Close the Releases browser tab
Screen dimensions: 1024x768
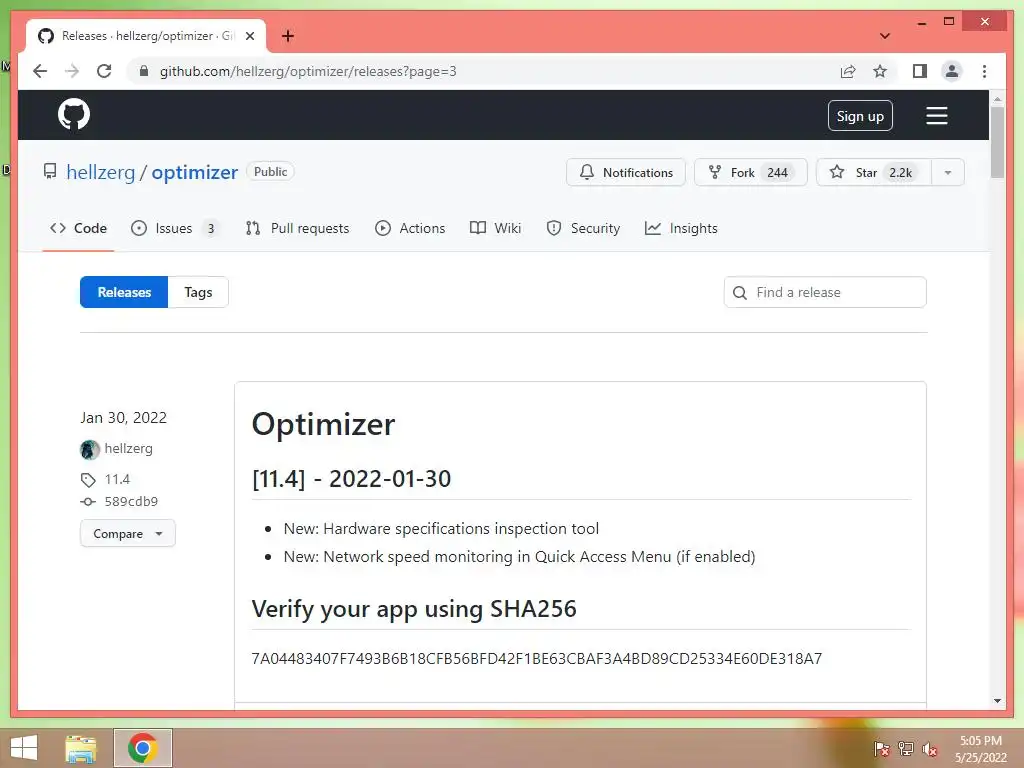point(249,36)
